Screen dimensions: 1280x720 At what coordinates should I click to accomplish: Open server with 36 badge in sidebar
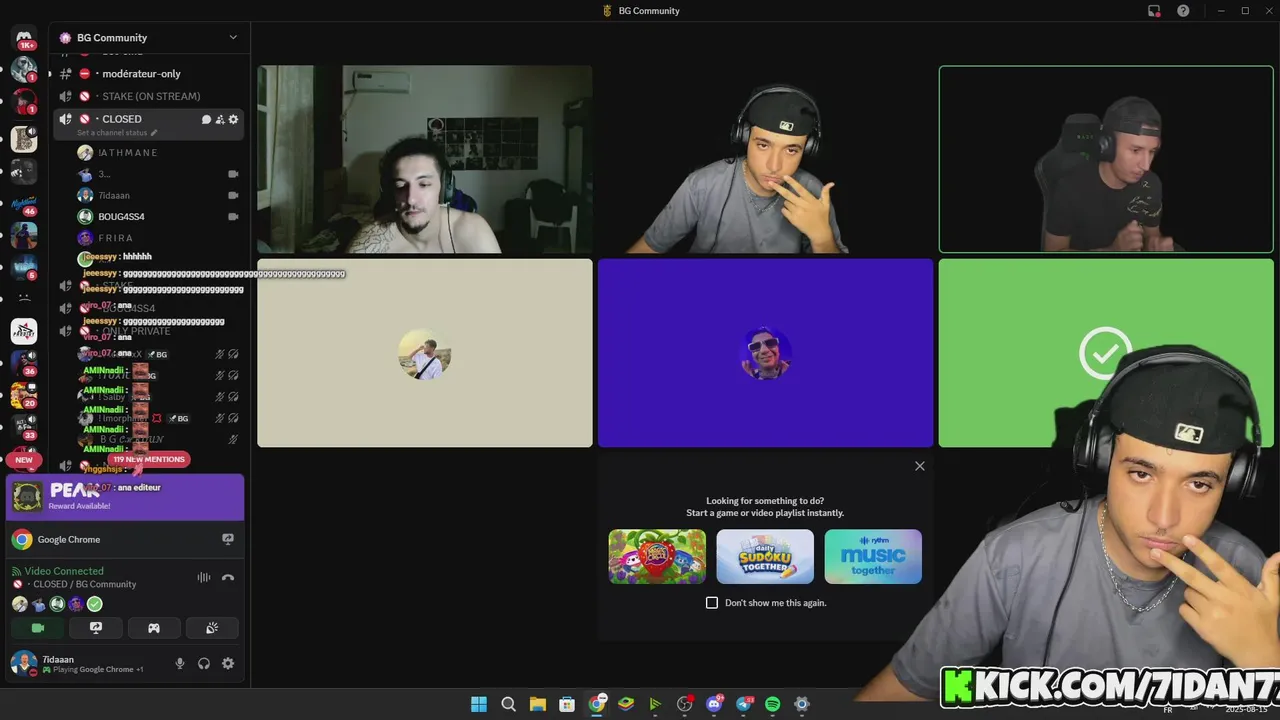(x=24, y=363)
